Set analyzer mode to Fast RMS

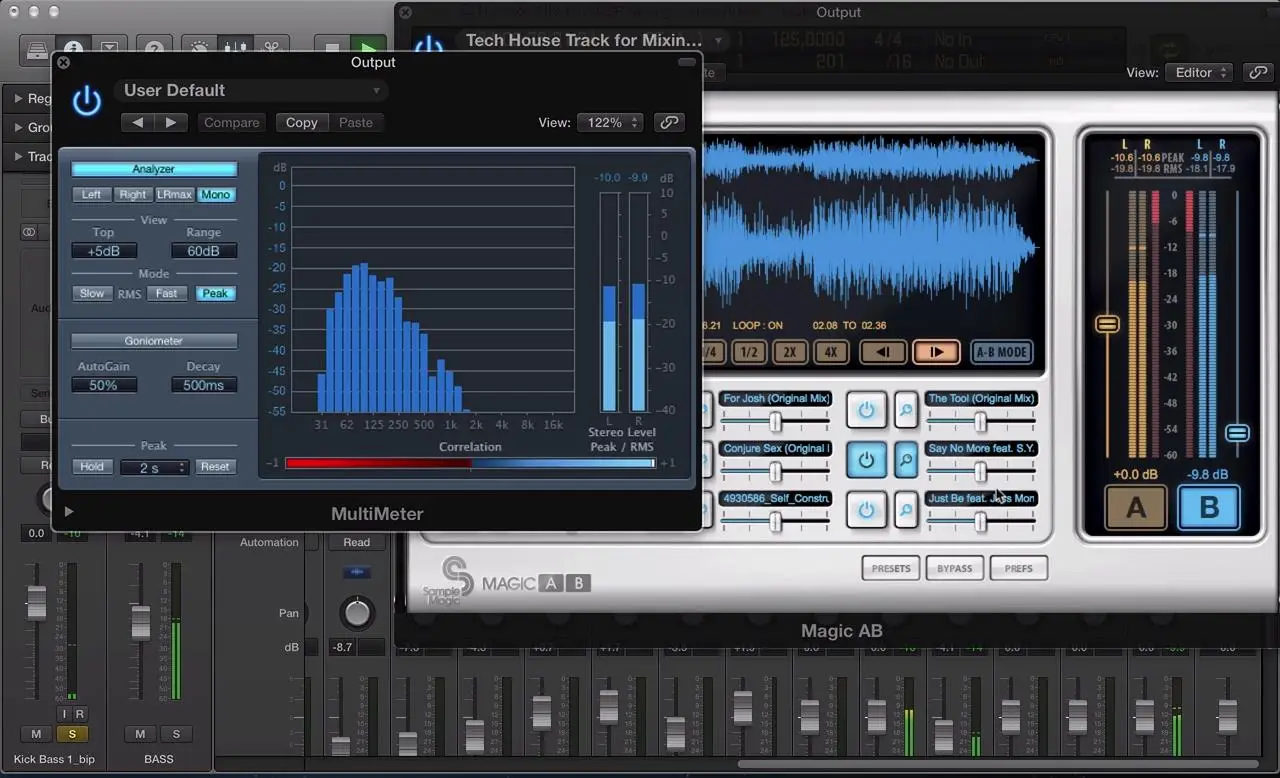pos(166,293)
